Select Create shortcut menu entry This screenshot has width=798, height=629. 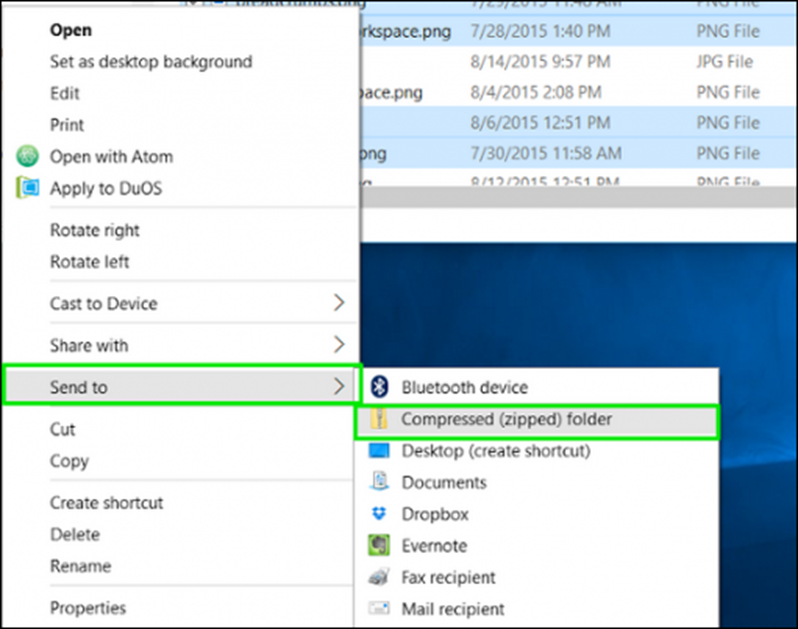coord(106,503)
